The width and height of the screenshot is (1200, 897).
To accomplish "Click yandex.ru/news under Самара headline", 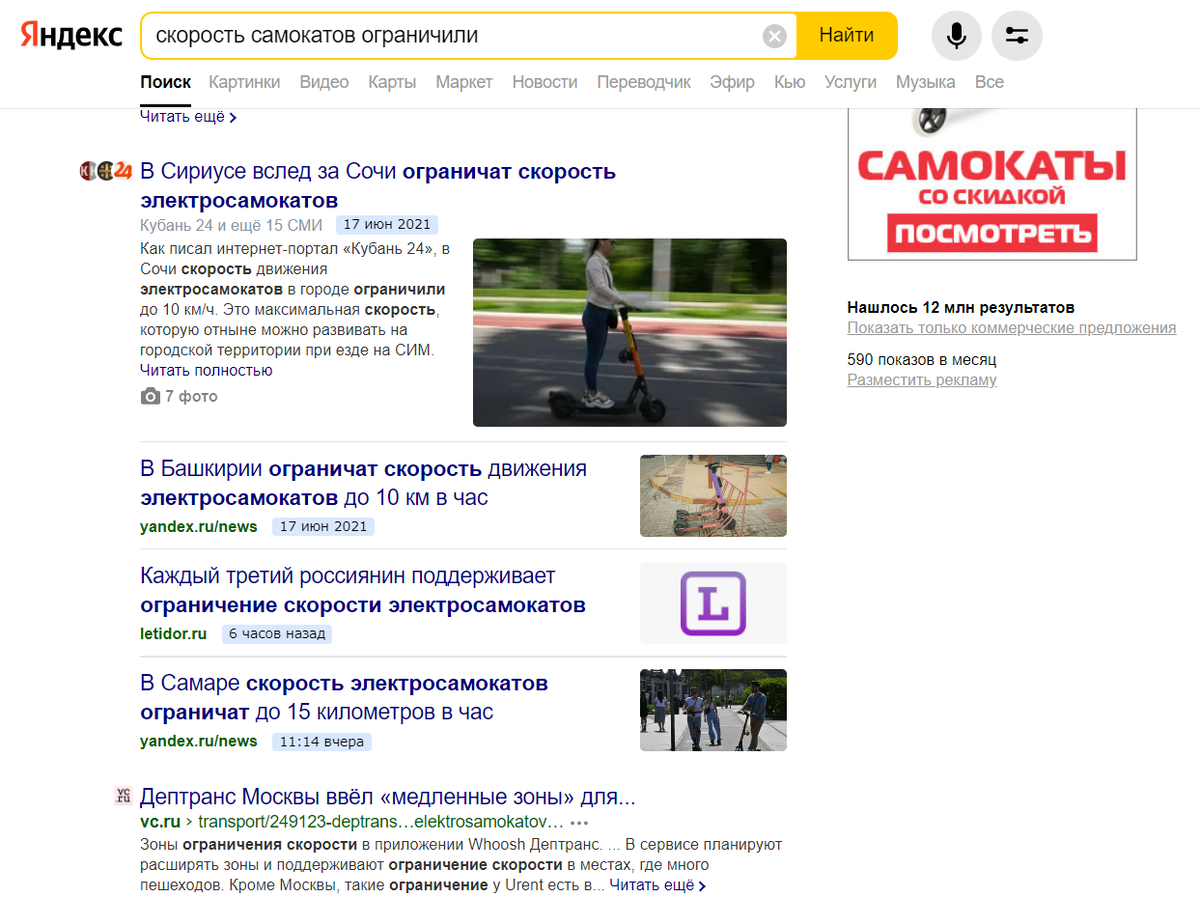I will click(x=198, y=741).
